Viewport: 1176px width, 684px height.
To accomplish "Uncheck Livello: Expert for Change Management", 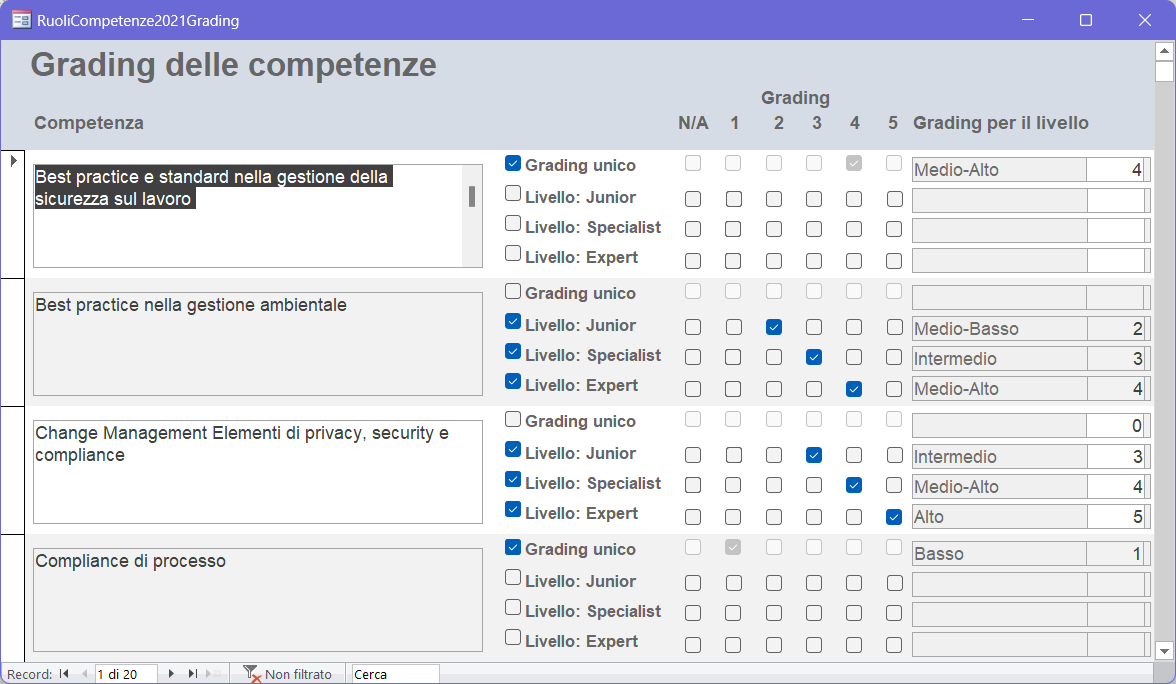I will 513,509.
